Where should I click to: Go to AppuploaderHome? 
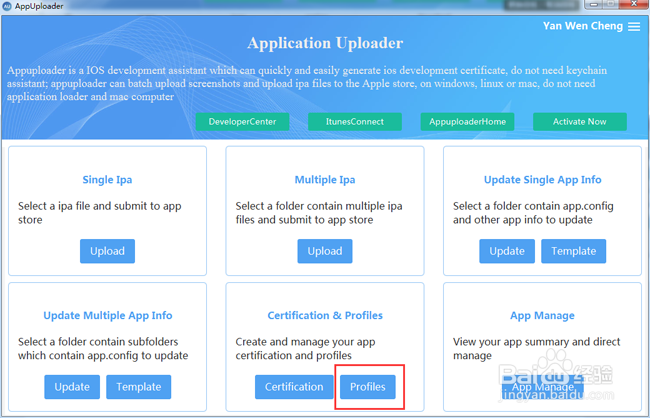pyautogui.click(x=467, y=122)
